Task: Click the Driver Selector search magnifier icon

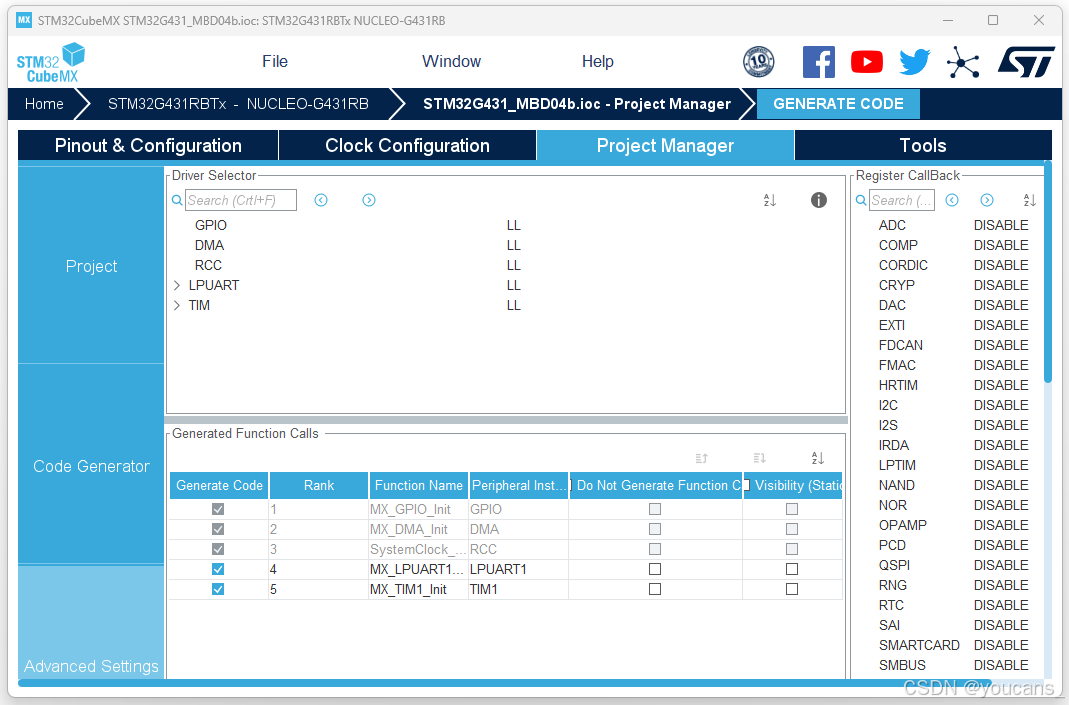Action: click(x=177, y=200)
